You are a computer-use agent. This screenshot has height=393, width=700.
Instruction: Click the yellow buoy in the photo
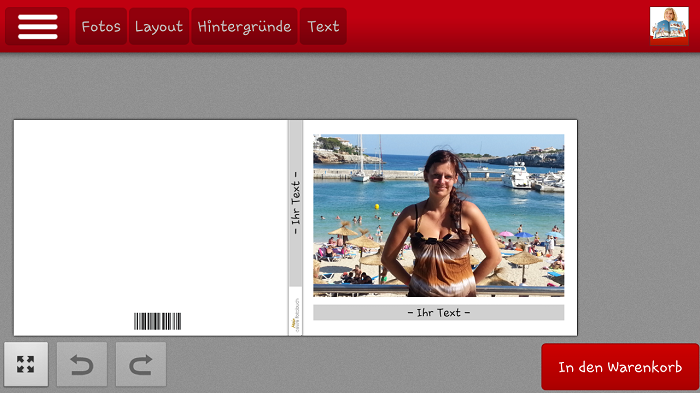click(x=377, y=206)
